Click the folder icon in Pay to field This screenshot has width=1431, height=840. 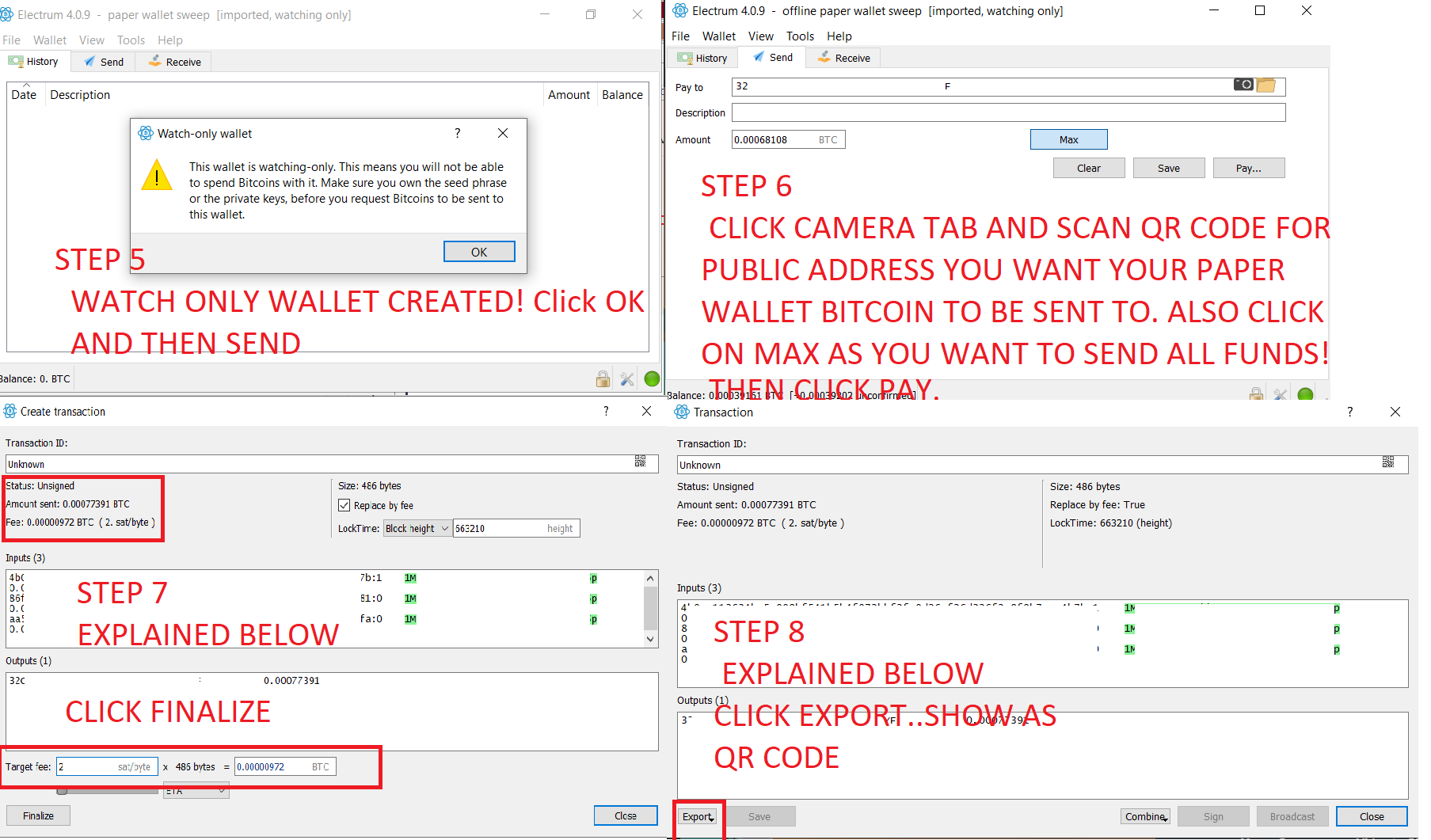pyautogui.click(x=1265, y=85)
